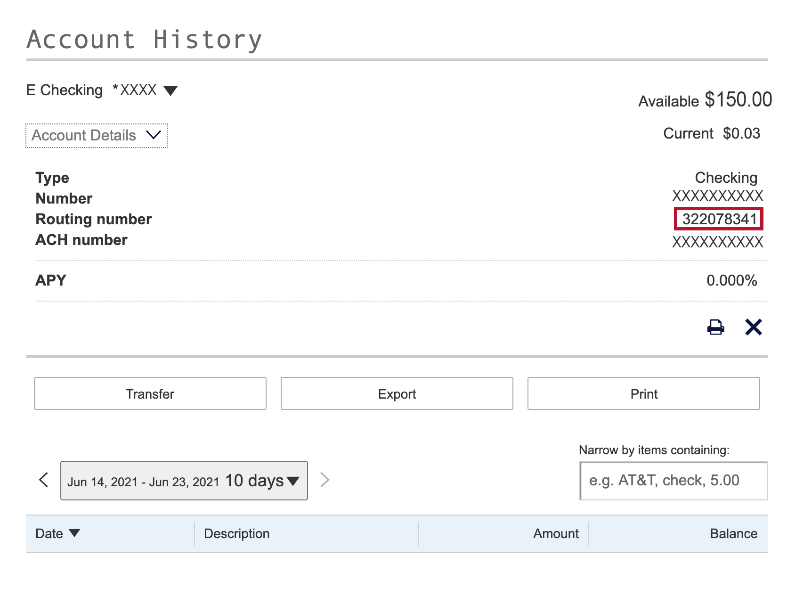Screen dimensions: 795x589
Task: Click the APY 0.000% value
Action: pyautogui.click(x=731, y=281)
